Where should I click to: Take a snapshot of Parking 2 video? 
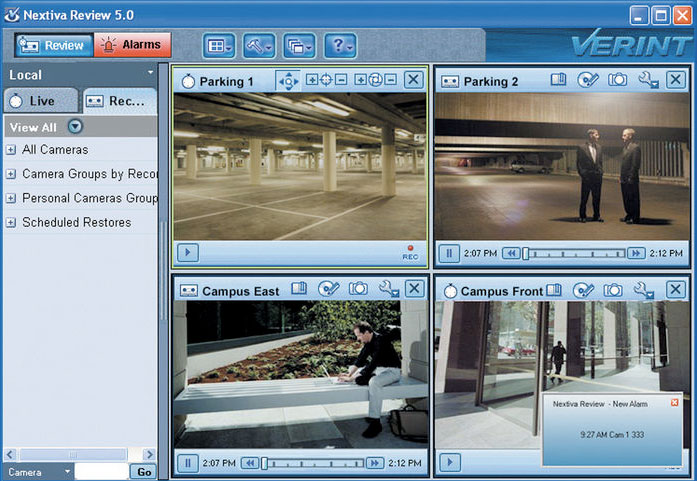coord(617,81)
